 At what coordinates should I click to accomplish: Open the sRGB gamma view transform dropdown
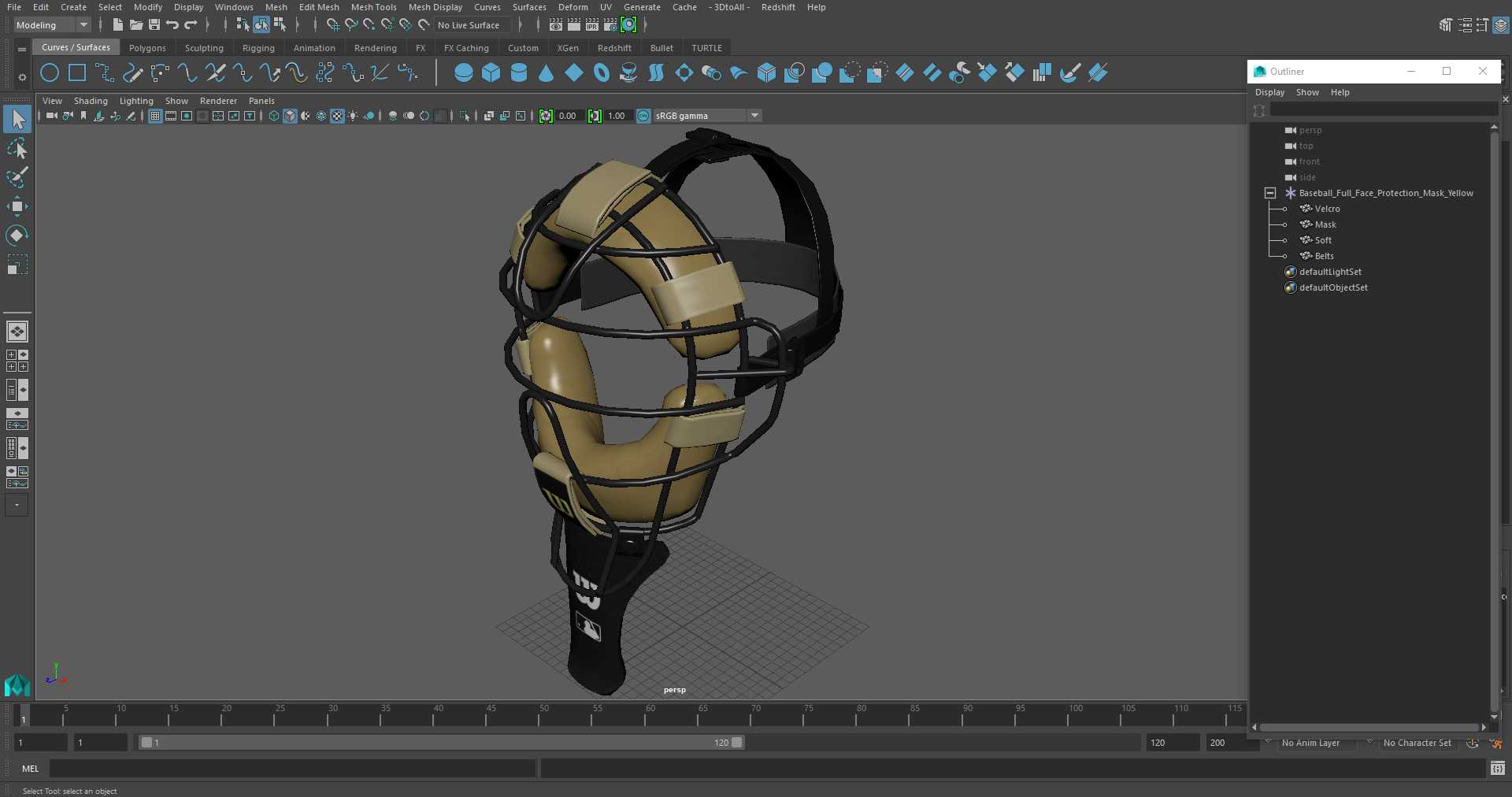click(x=707, y=116)
